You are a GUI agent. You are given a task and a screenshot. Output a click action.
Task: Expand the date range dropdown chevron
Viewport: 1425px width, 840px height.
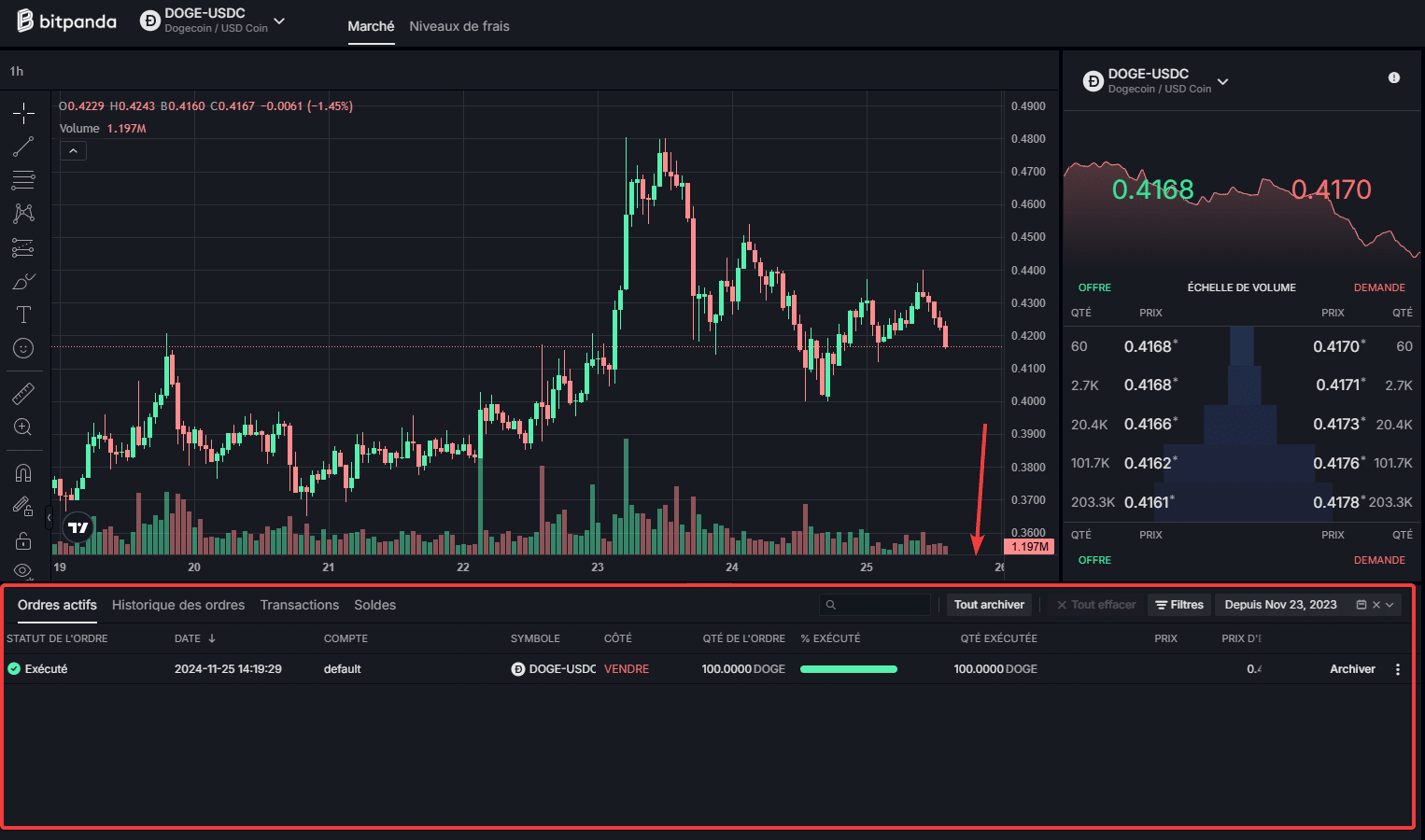1390,605
